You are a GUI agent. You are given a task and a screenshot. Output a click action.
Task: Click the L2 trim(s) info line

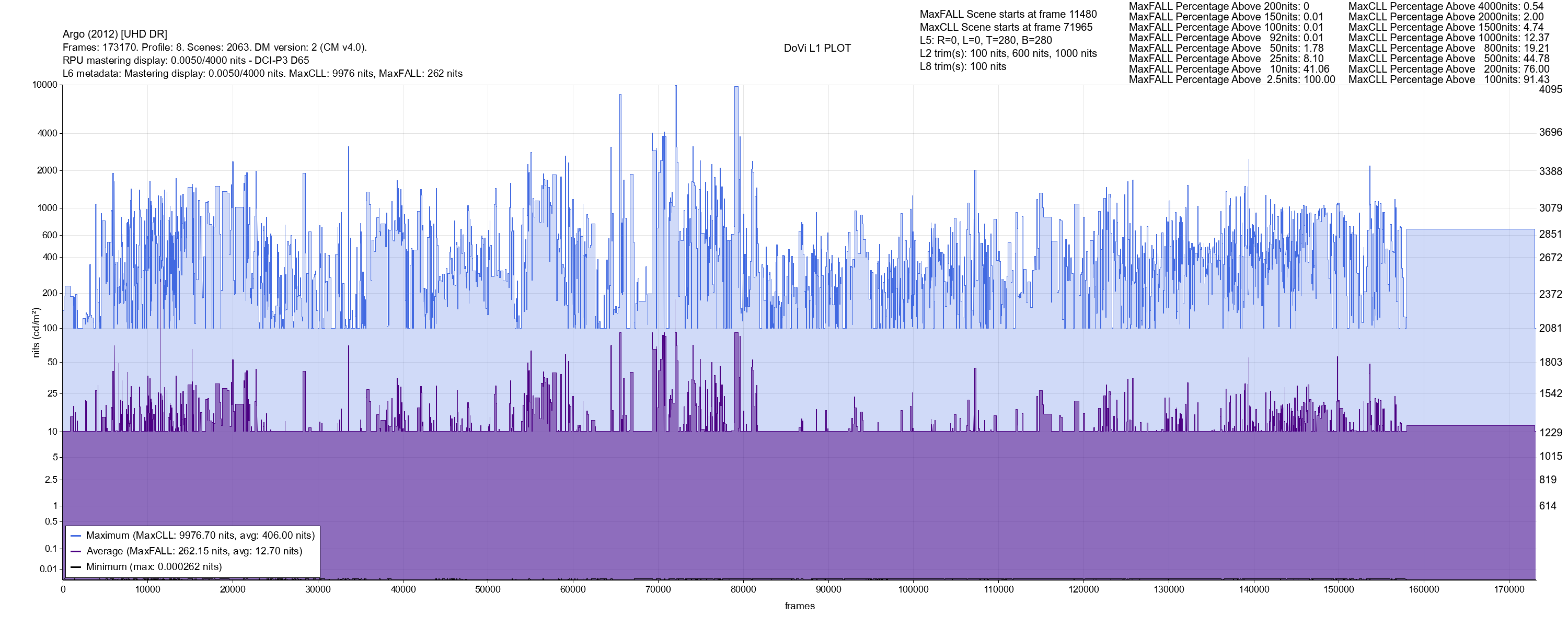pos(1008,54)
